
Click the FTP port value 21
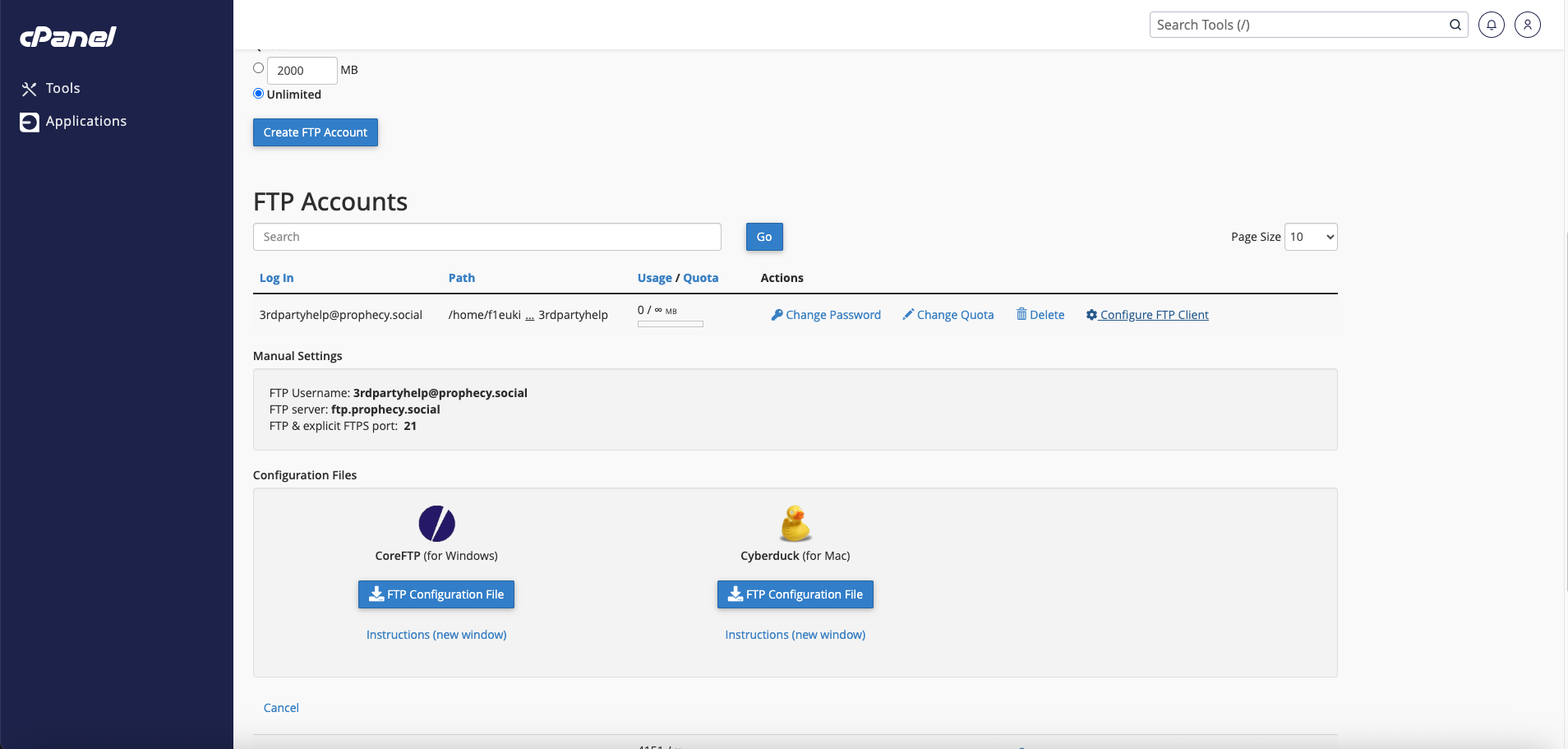[410, 426]
